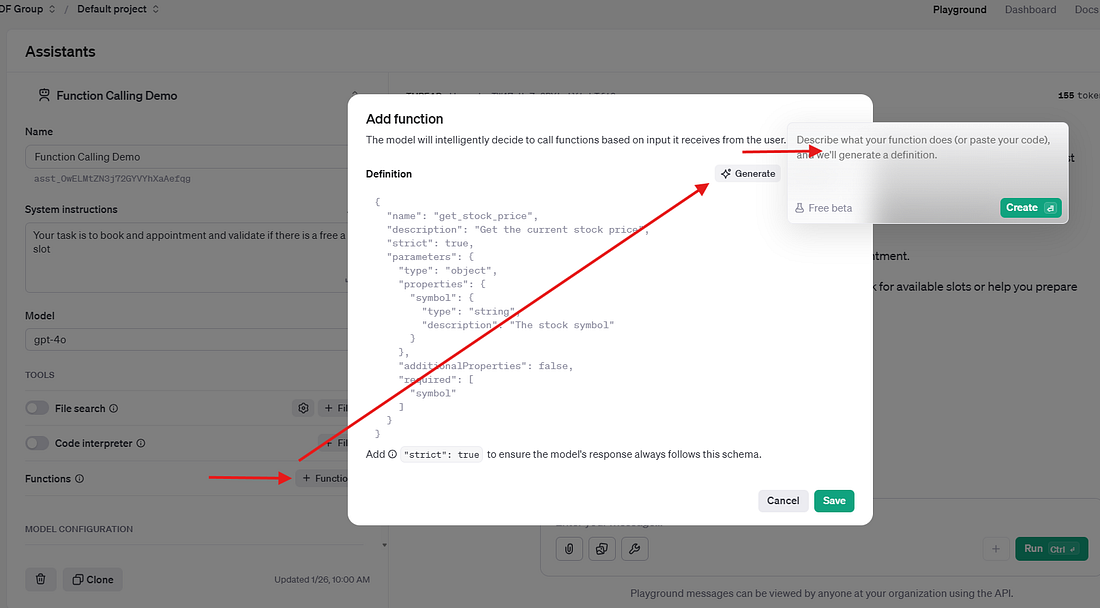Click info icon next to Add strict
This screenshot has width=1100, height=608.
click(x=392, y=454)
